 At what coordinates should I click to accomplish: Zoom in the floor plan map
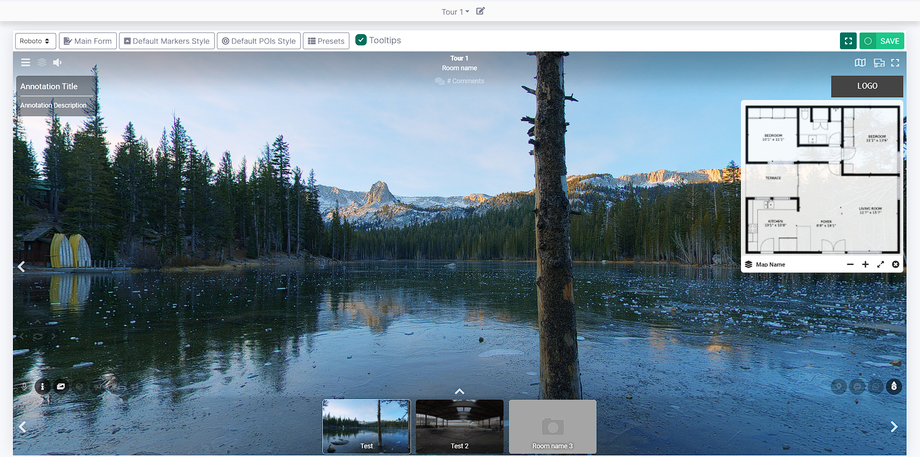coord(865,265)
